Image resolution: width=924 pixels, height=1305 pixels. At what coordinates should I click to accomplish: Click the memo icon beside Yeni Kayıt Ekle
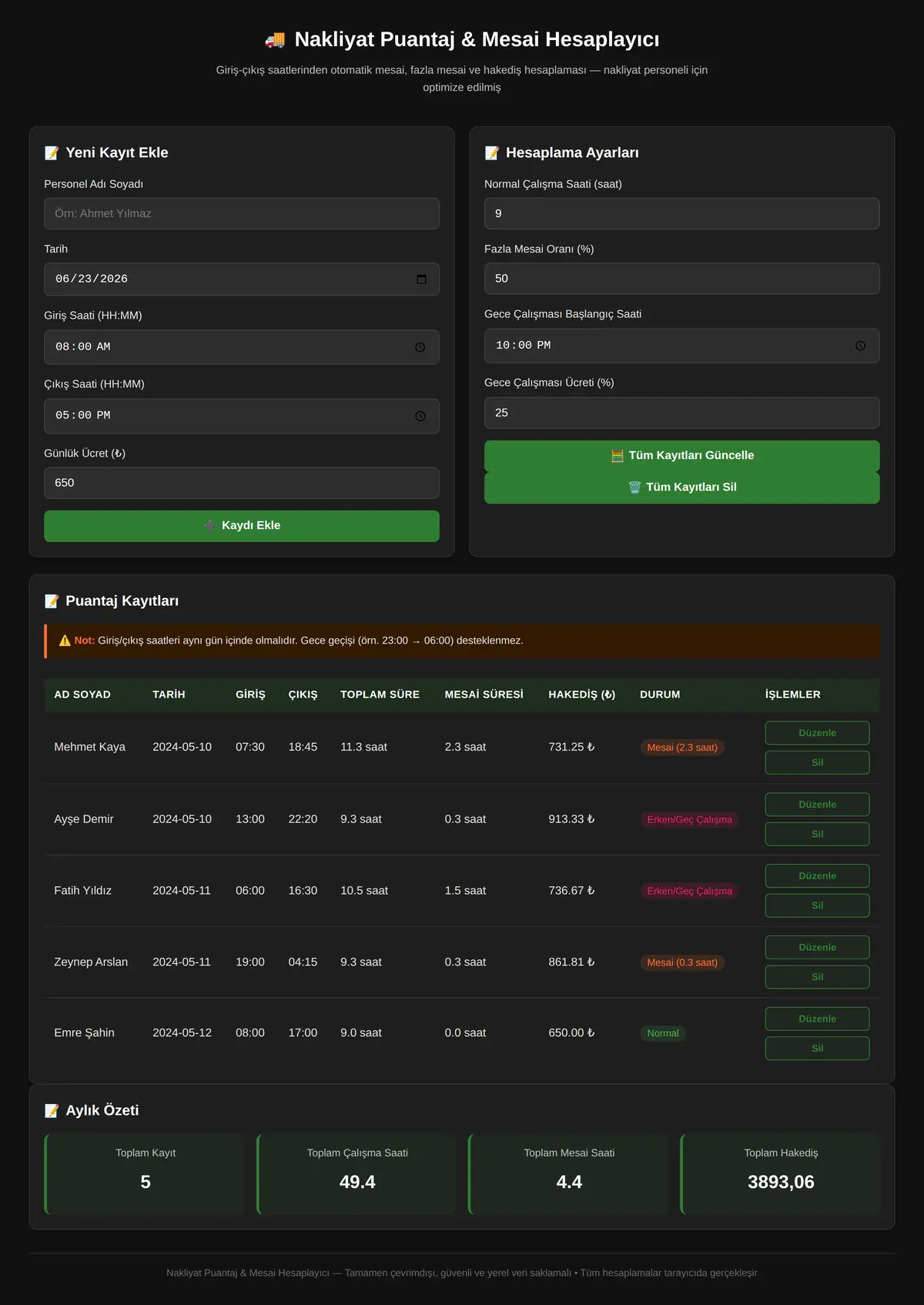(52, 152)
